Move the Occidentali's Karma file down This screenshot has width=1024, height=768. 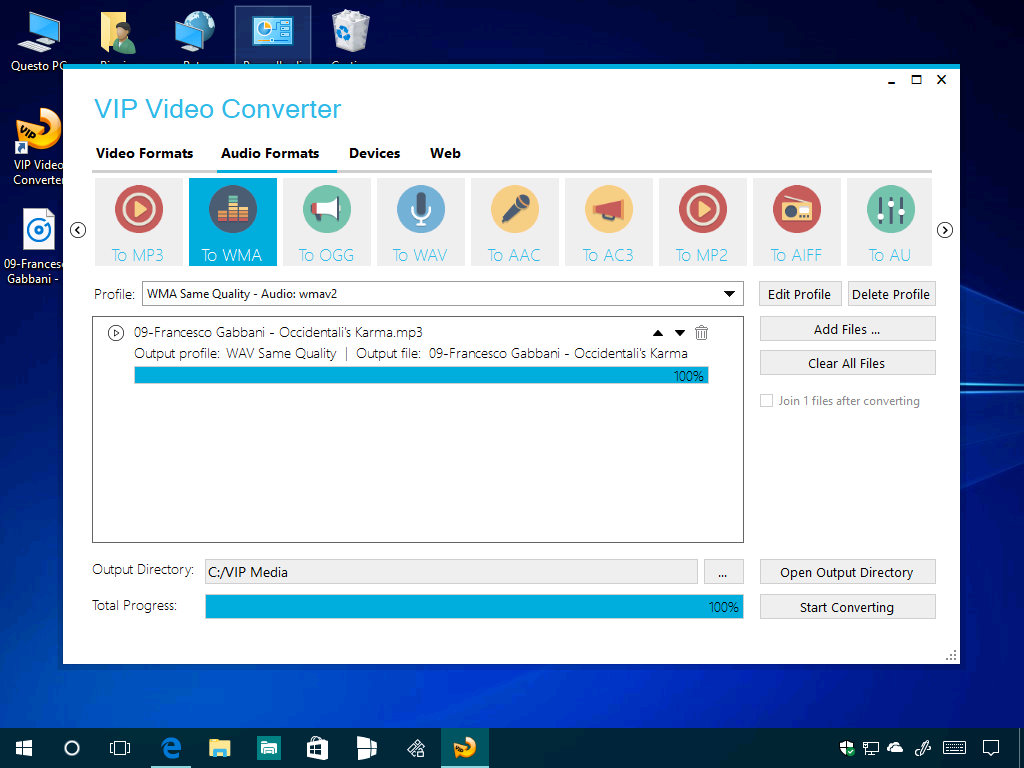pos(680,333)
